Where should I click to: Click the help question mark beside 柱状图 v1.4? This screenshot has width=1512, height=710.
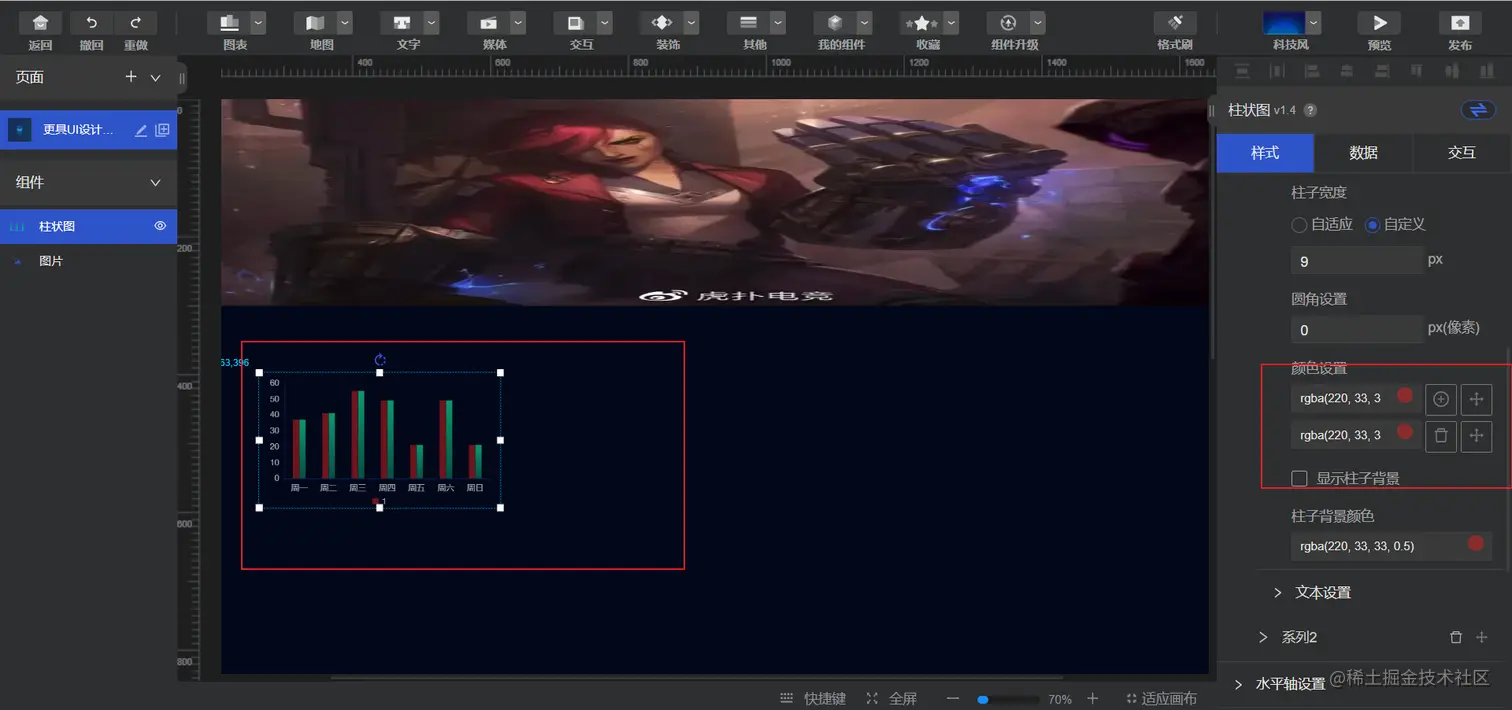pos(1311,110)
